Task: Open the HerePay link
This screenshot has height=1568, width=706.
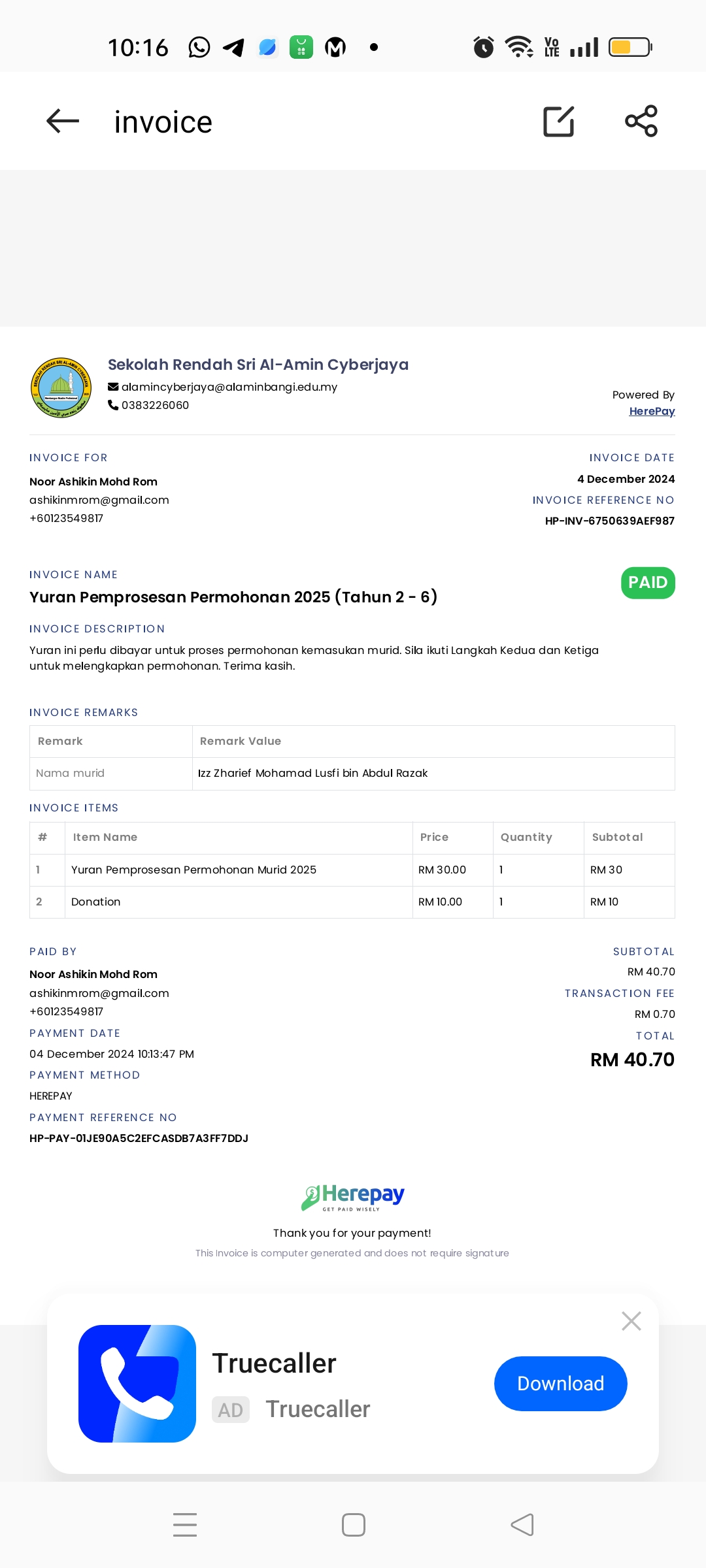Action: (x=652, y=411)
